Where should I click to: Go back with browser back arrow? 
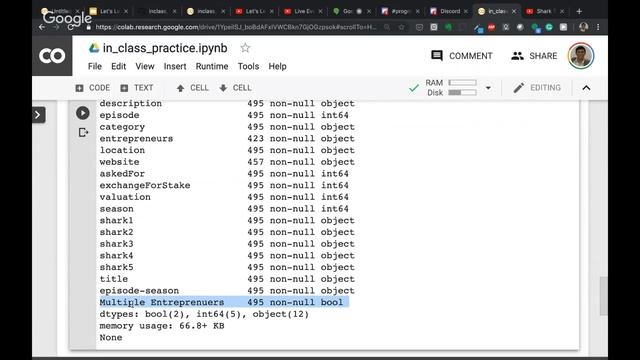(x=42, y=27)
